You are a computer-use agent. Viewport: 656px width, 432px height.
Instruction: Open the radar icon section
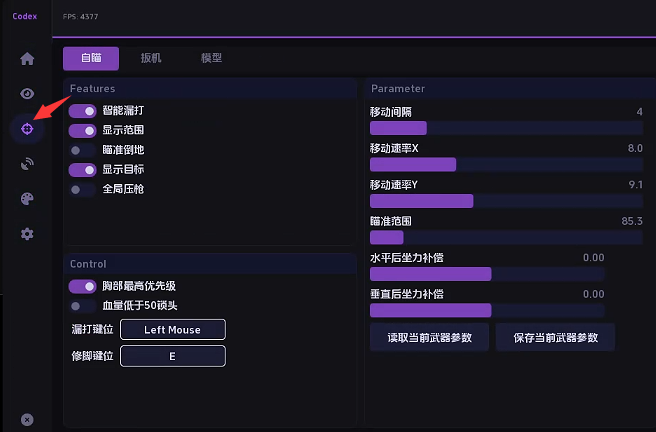coord(27,164)
